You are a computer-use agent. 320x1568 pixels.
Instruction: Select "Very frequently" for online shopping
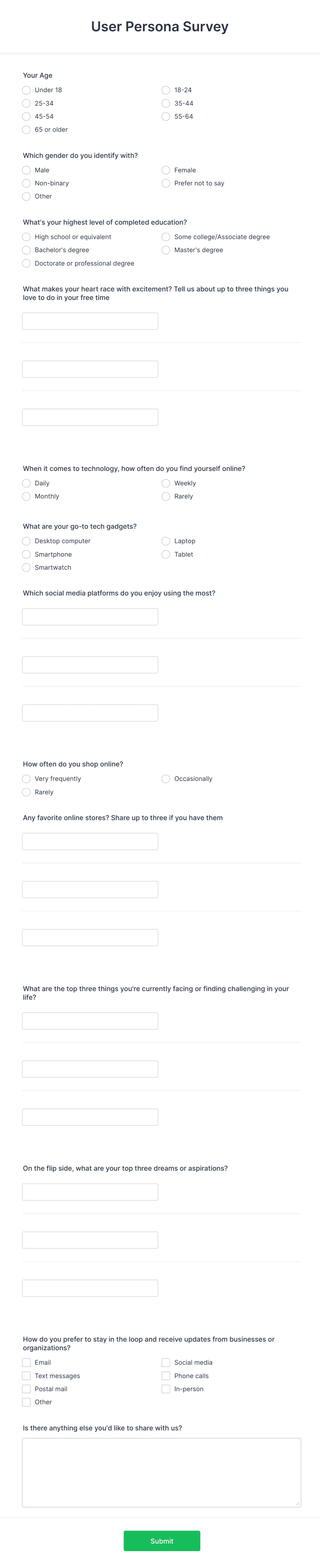click(26, 778)
